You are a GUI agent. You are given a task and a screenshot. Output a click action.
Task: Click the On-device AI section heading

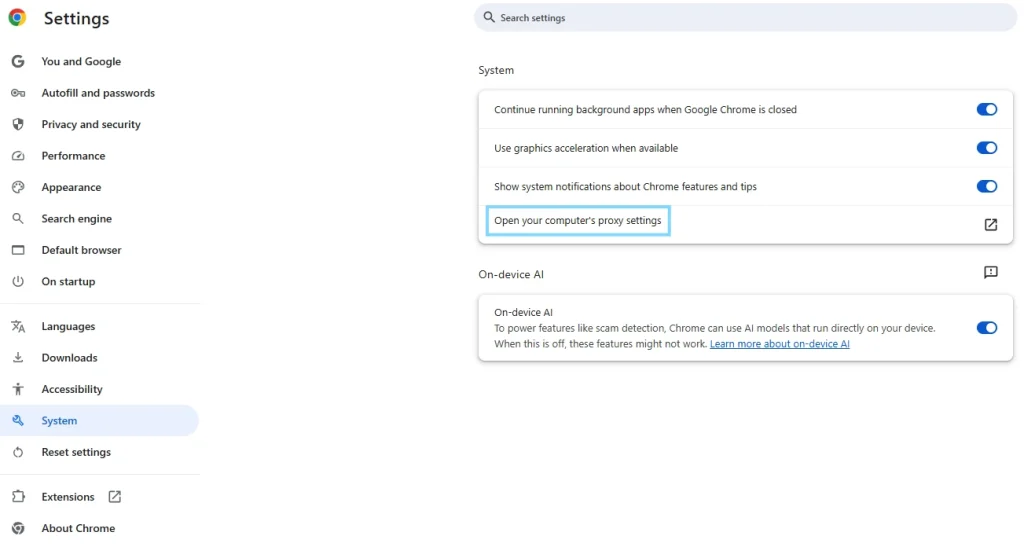point(511,274)
